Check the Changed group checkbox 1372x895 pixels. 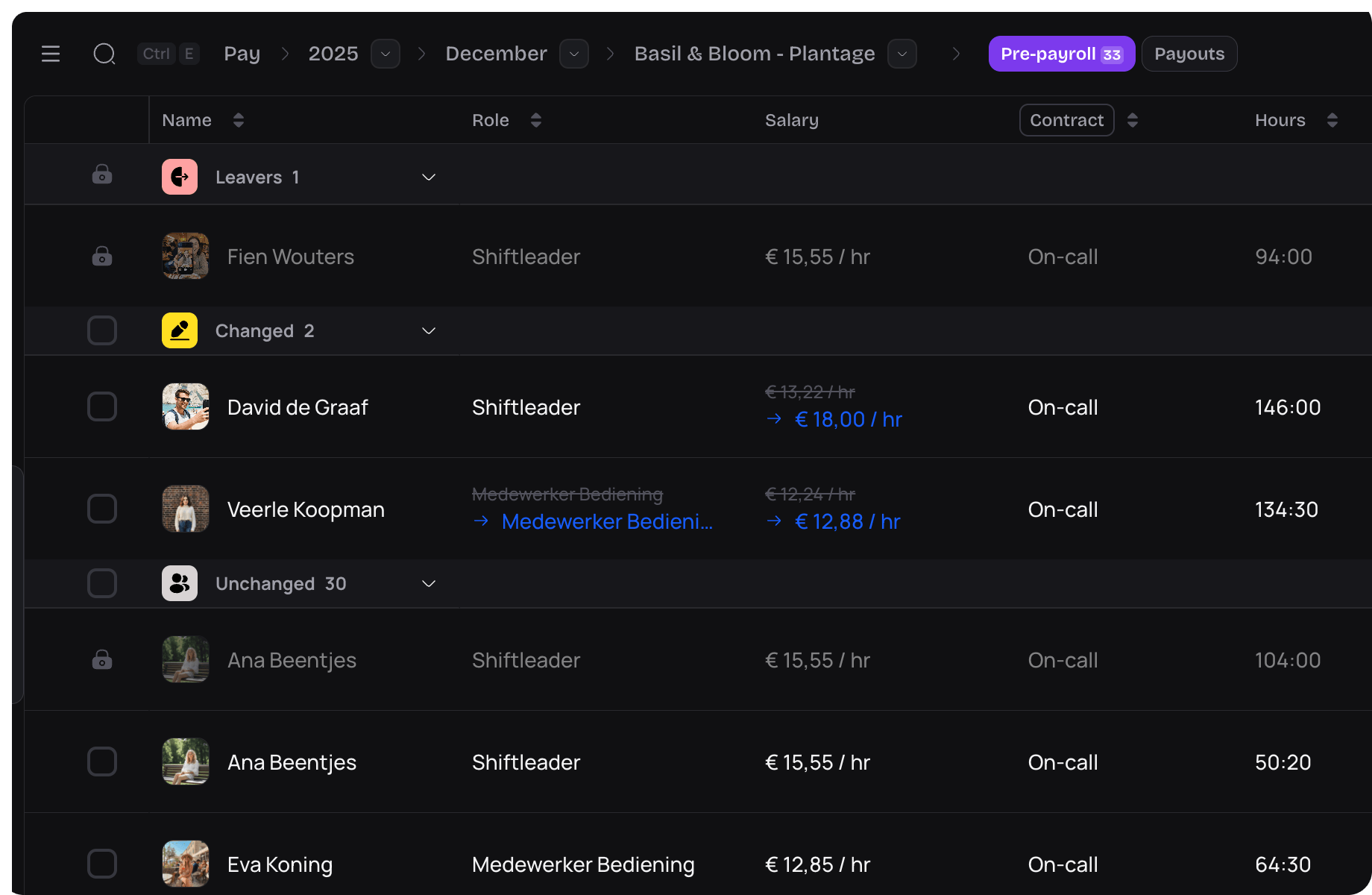tap(102, 330)
